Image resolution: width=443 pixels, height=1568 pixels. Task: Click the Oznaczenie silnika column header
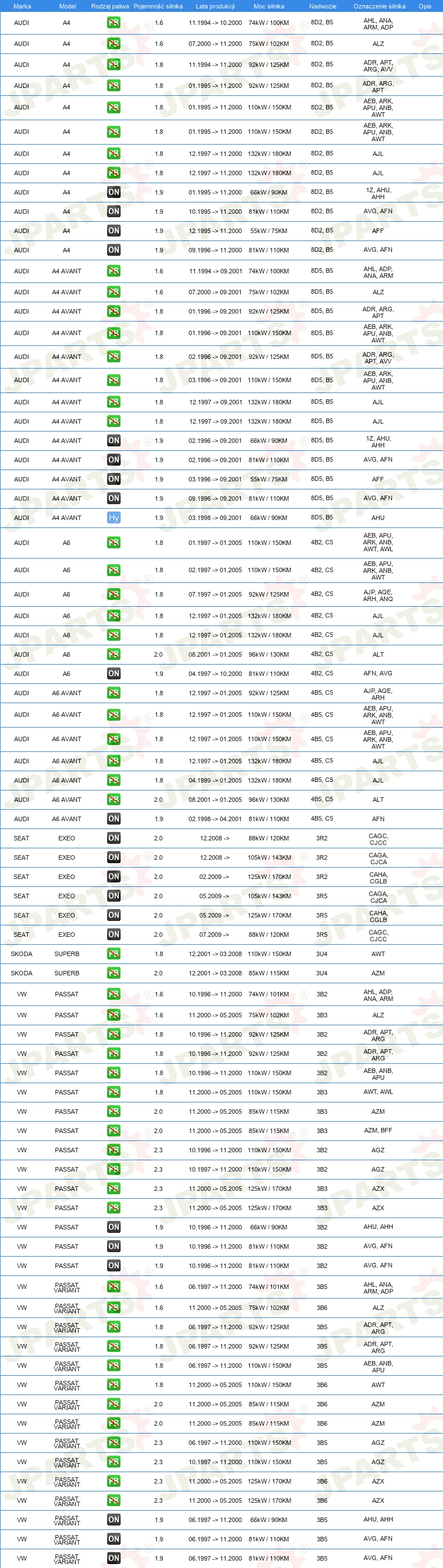click(379, 6)
